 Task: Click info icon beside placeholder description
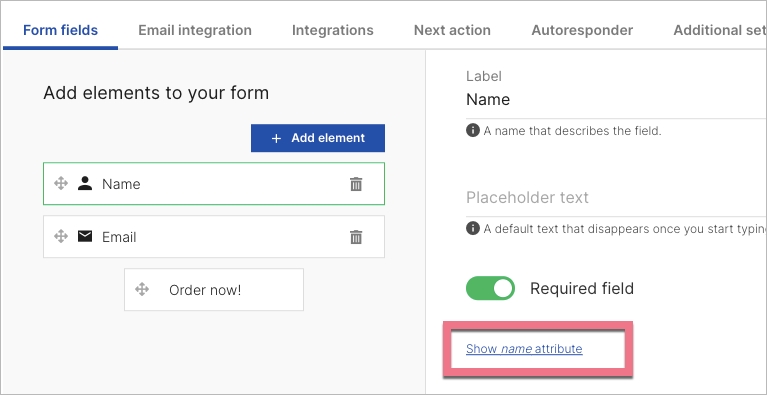pos(473,228)
